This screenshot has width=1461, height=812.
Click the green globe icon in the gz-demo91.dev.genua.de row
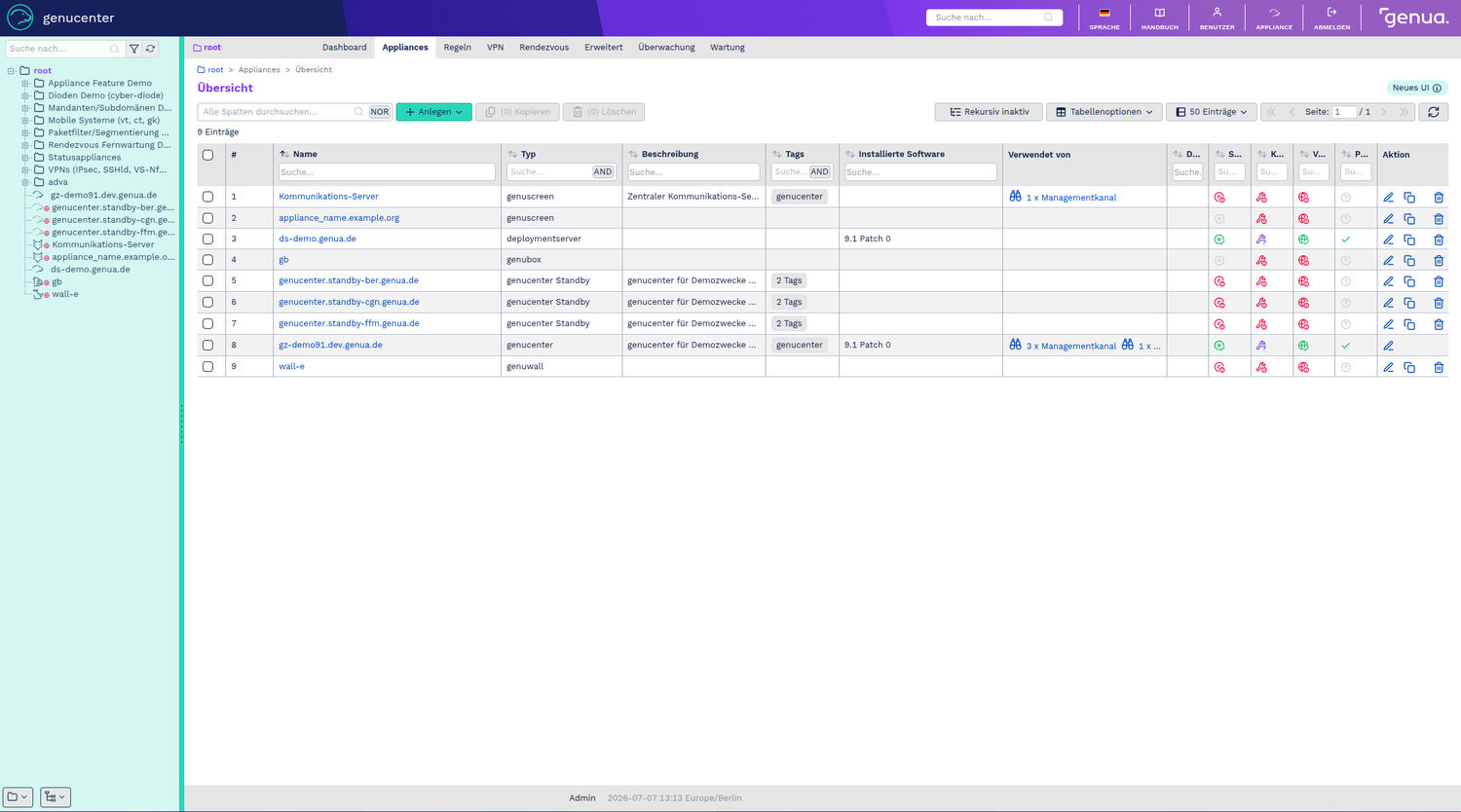click(x=1303, y=346)
